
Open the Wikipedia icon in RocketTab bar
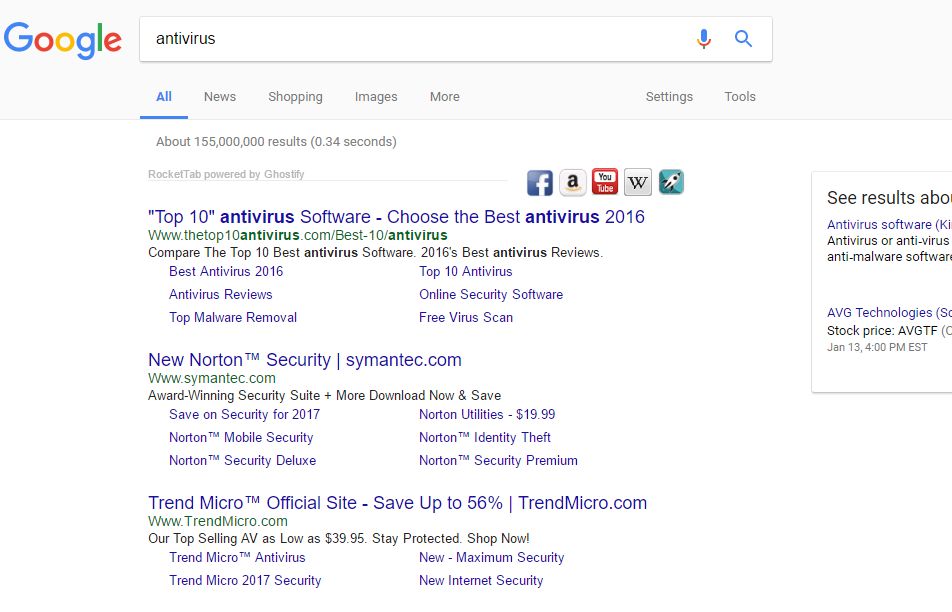point(638,182)
